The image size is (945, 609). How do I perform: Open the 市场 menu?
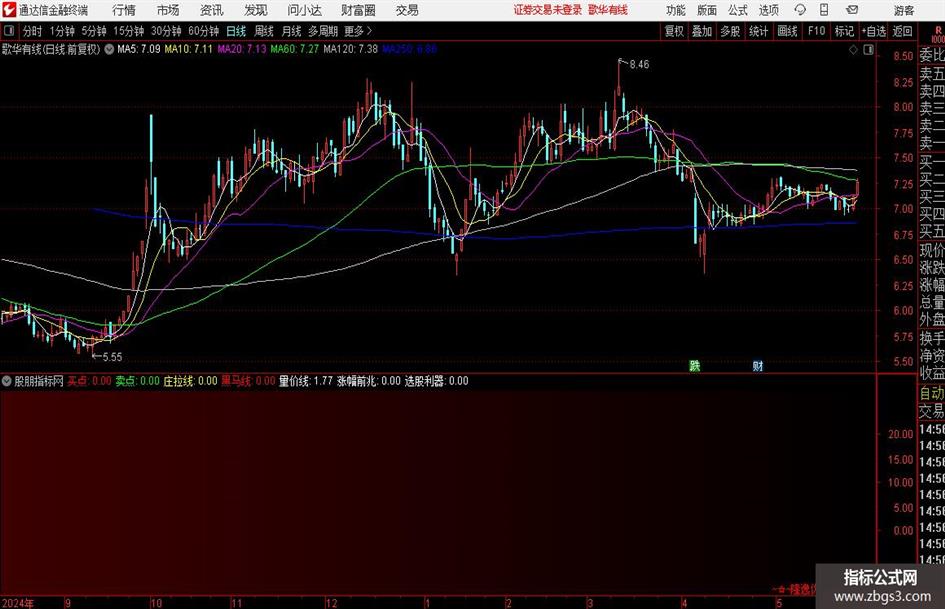[x=168, y=10]
